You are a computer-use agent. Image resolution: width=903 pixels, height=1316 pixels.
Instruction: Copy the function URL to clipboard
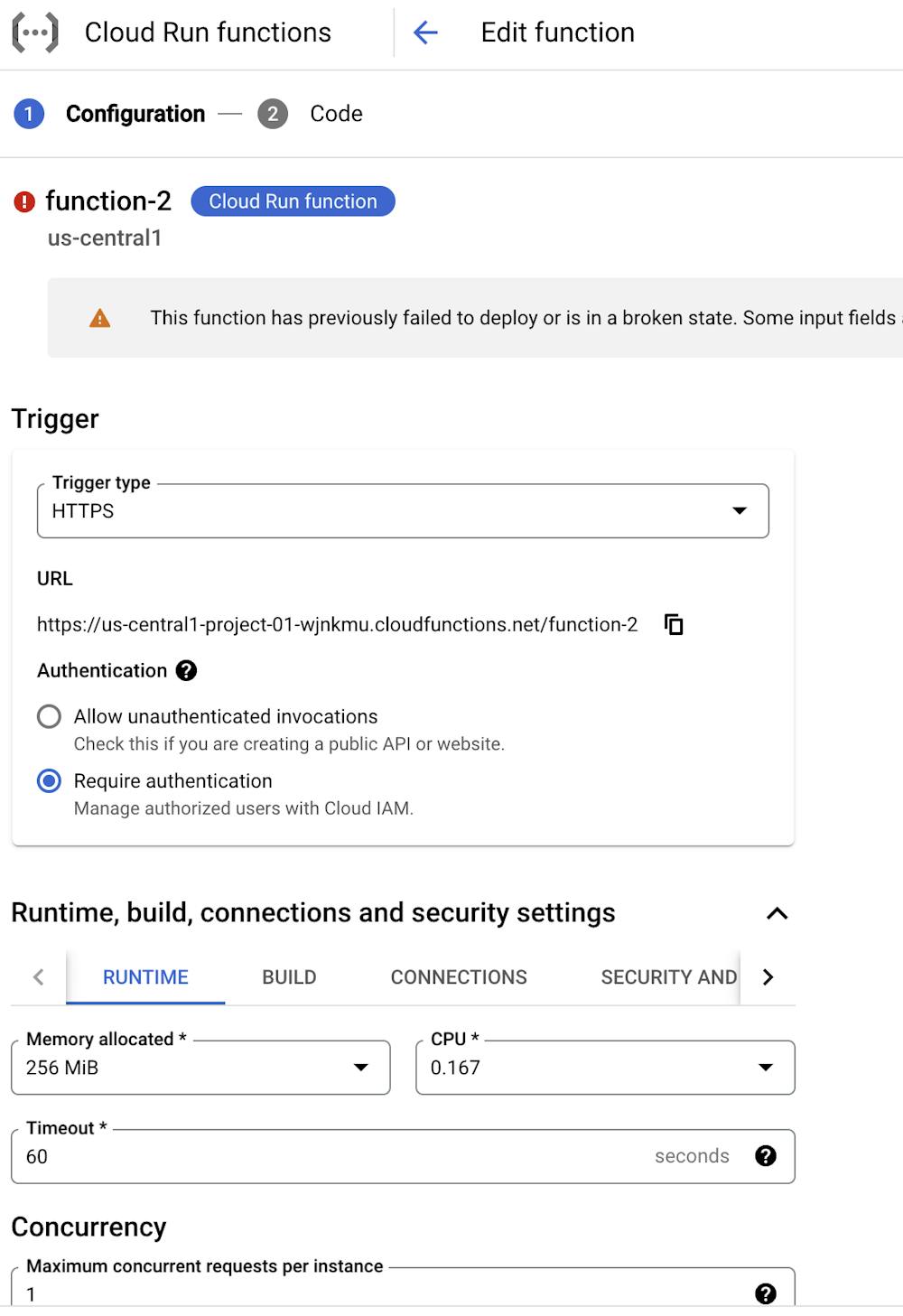(674, 624)
